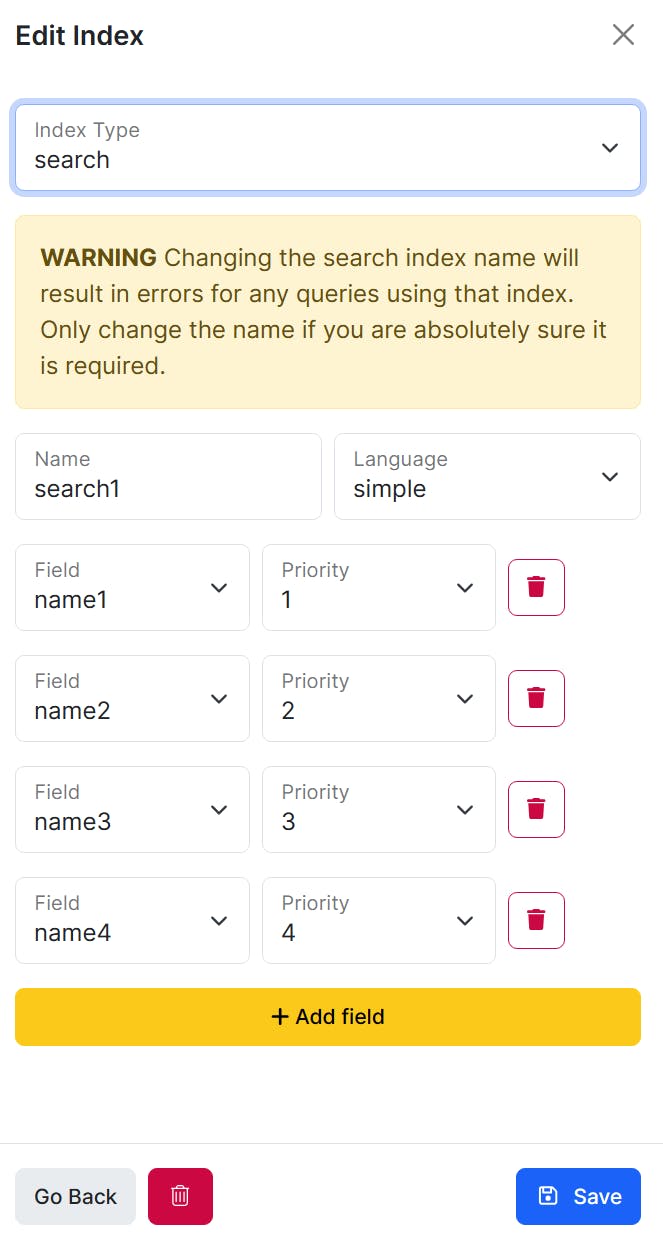Select the Field dropdown showing name4
The height and width of the screenshot is (1244, 663).
pyautogui.click(x=132, y=920)
